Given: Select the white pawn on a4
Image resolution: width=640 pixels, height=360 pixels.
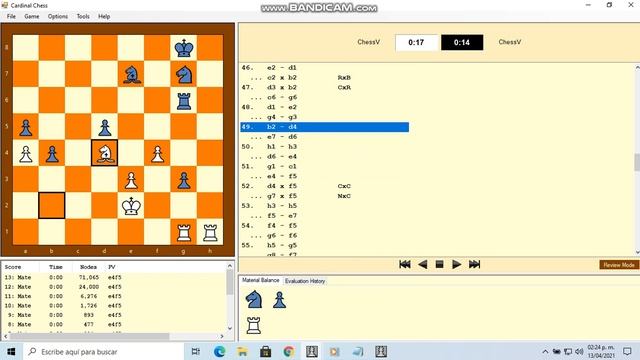Looking at the screenshot, I should click(x=26, y=153).
